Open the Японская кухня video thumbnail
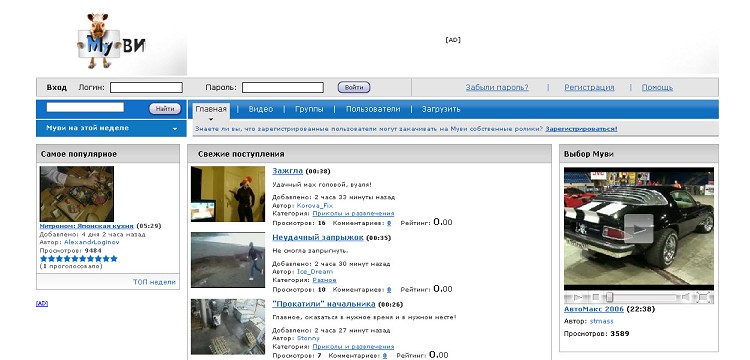 (x=77, y=194)
